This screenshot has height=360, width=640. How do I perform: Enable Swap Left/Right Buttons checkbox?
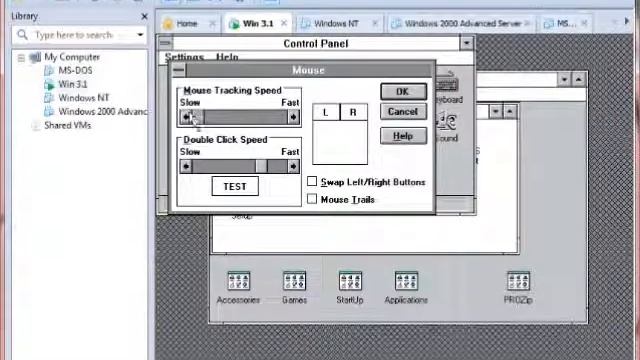tap(312, 181)
